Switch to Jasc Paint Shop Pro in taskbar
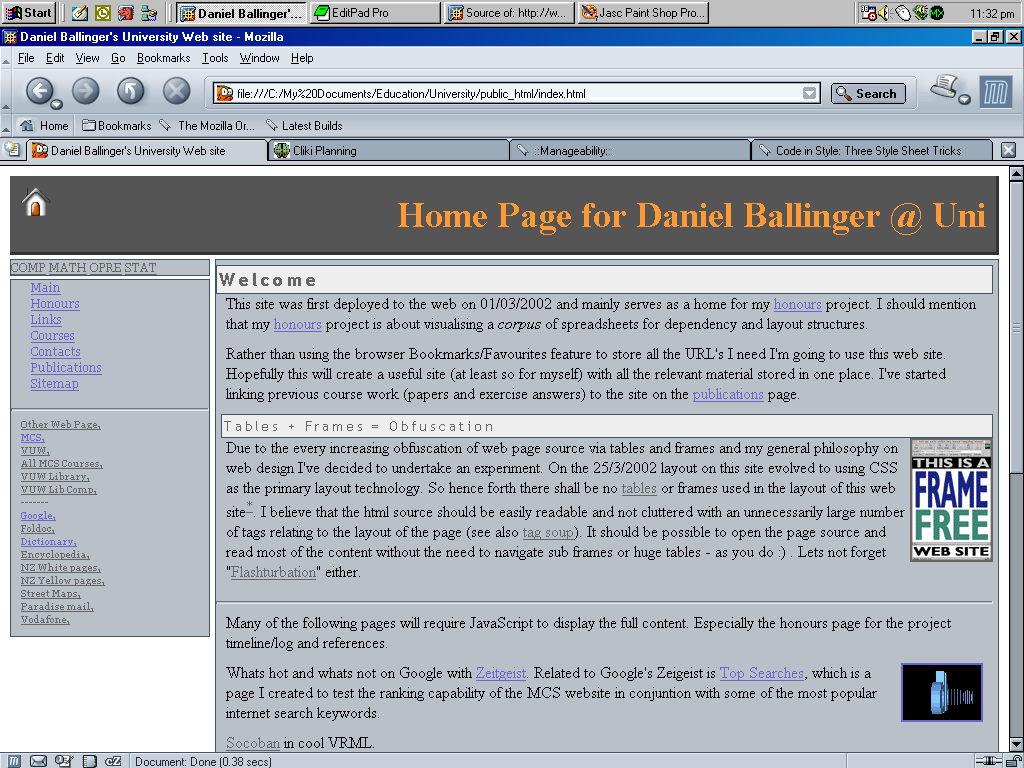Image resolution: width=1024 pixels, height=768 pixels. pyautogui.click(x=644, y=12)
